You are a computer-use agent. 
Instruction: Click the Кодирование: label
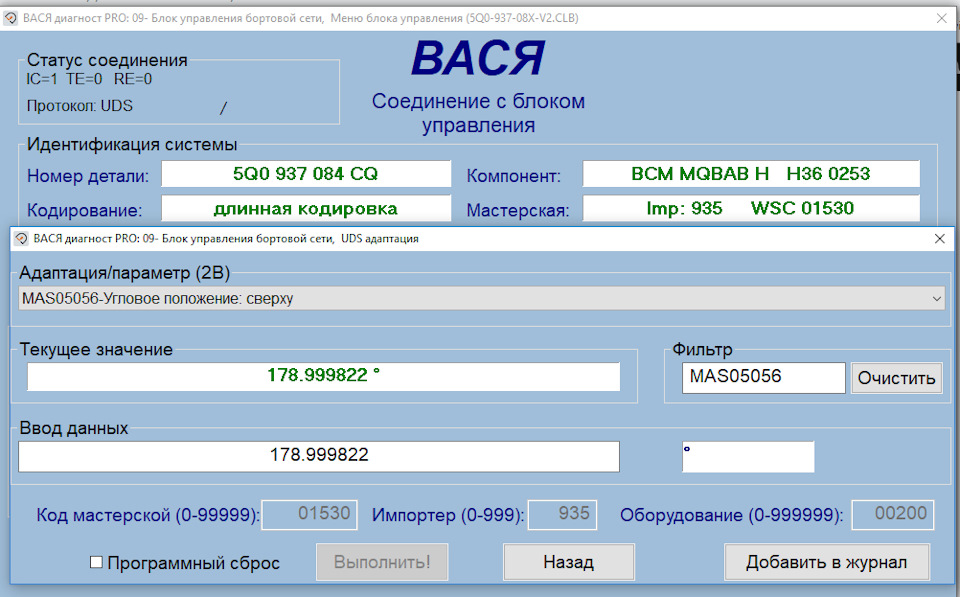(84, 210)
